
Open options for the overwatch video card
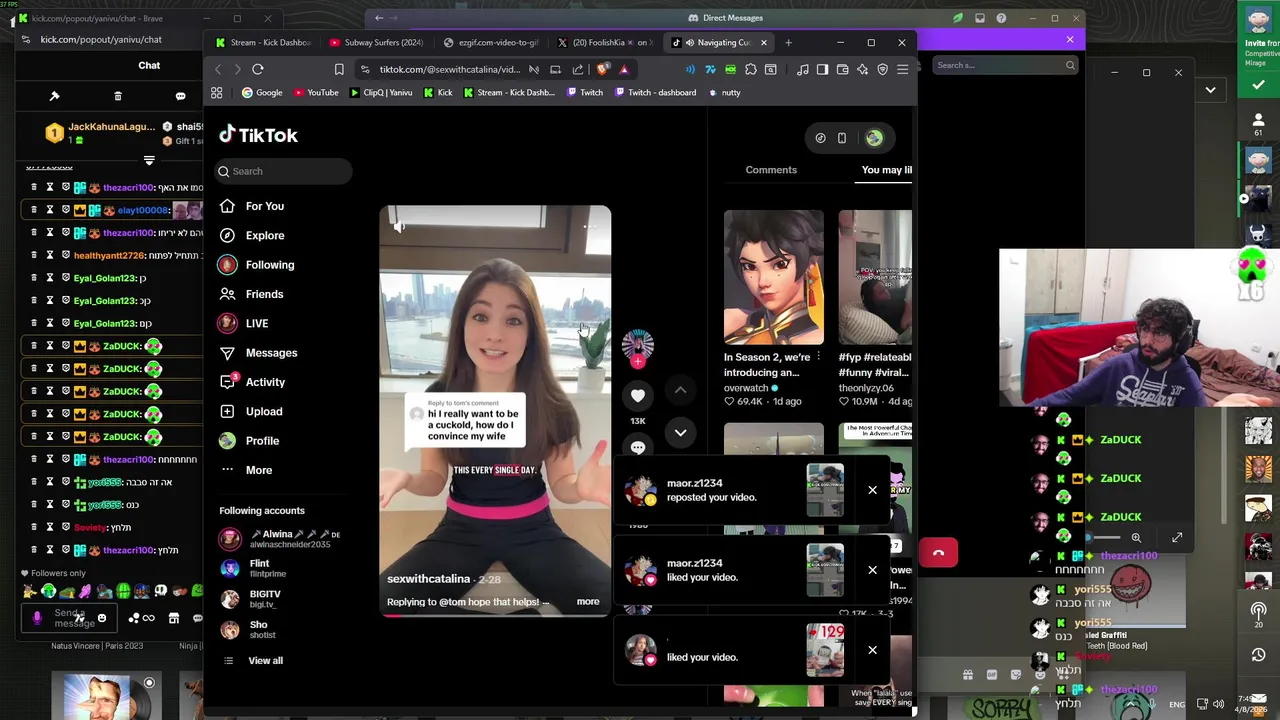[x=818, y=357]
